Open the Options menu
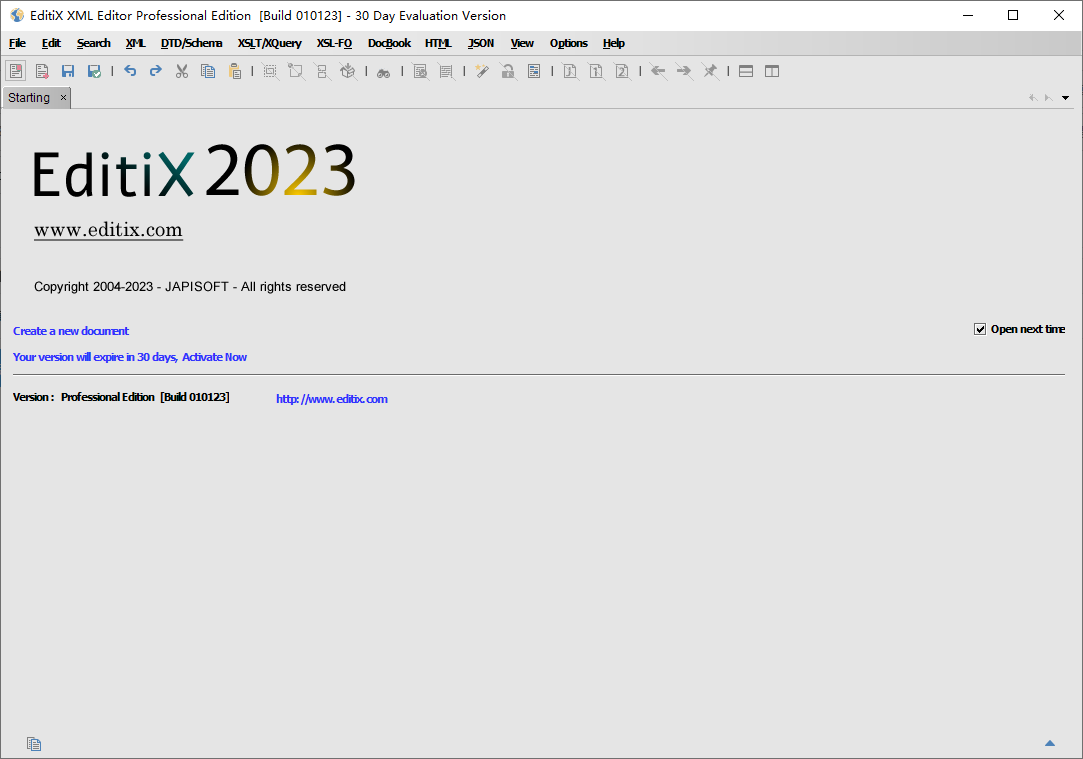1083x759 pixels. click(x=568, y=43)
